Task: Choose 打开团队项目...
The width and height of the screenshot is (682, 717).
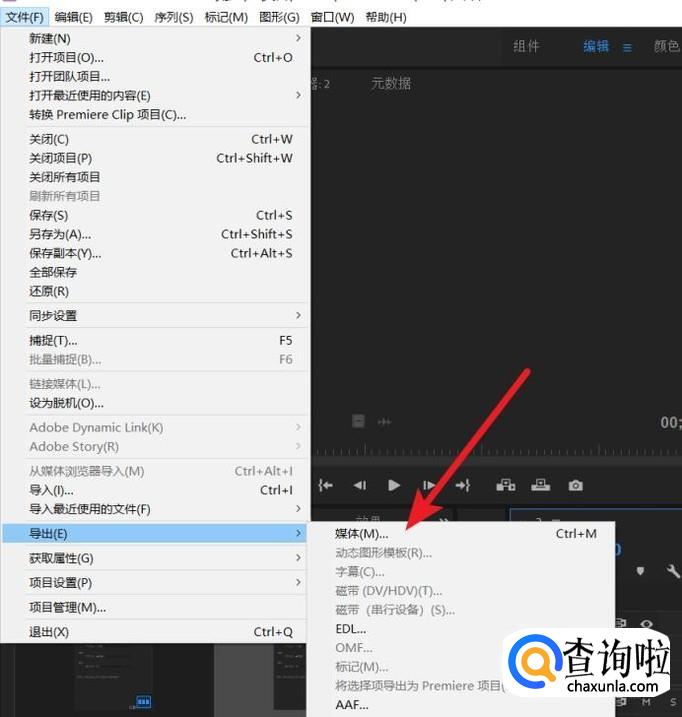Action: point(155,76)
